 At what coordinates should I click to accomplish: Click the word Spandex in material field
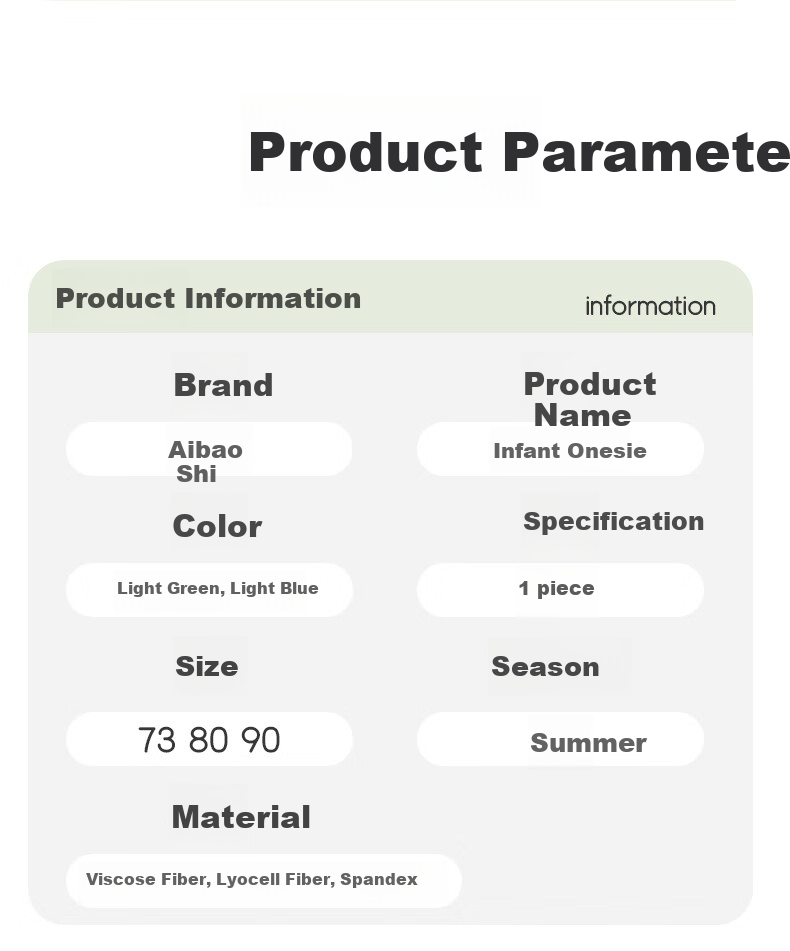[378, 880]
